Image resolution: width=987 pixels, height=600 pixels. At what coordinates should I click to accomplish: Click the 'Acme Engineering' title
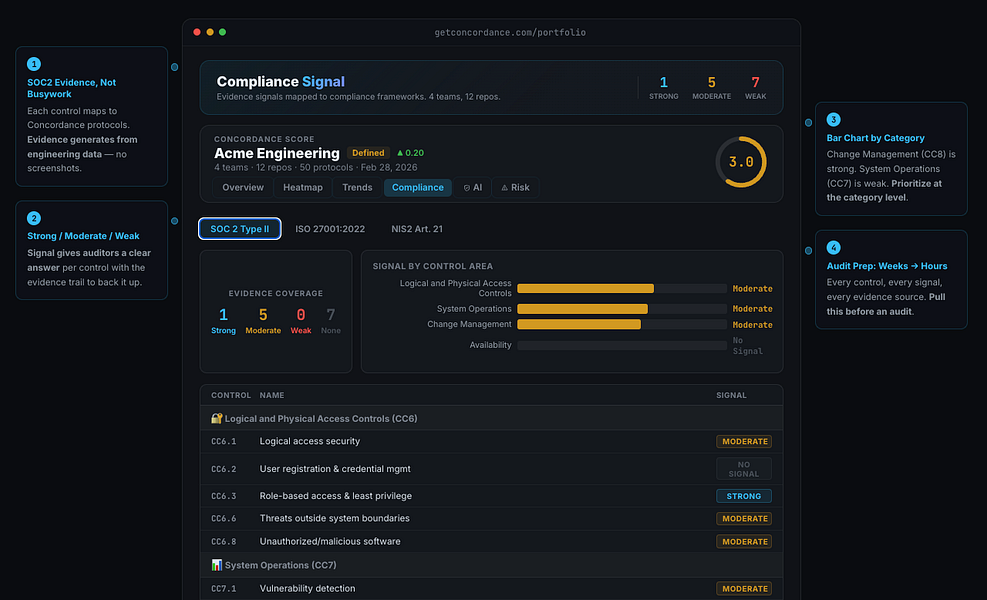pos(277,154)
